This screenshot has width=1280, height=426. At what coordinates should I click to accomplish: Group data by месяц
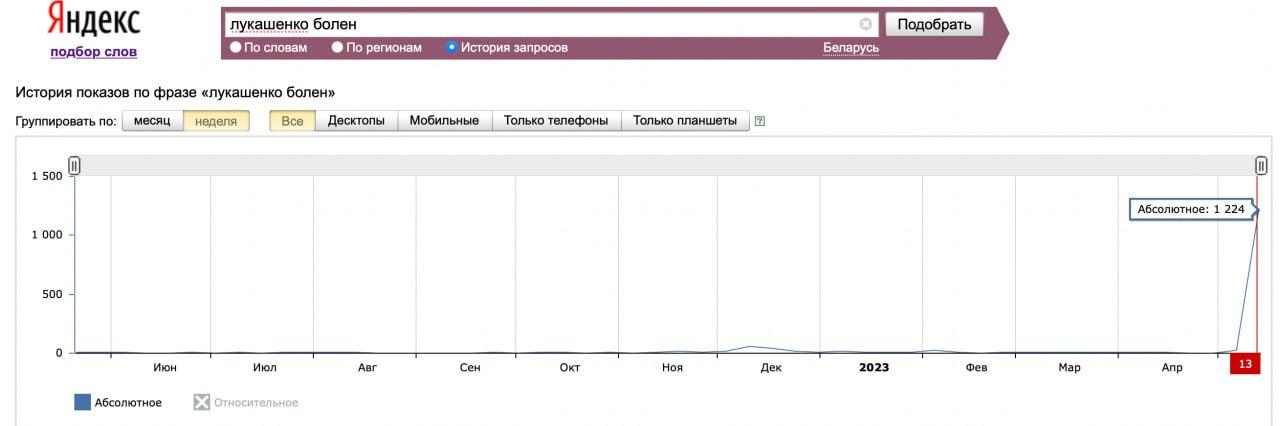(153, 121)
